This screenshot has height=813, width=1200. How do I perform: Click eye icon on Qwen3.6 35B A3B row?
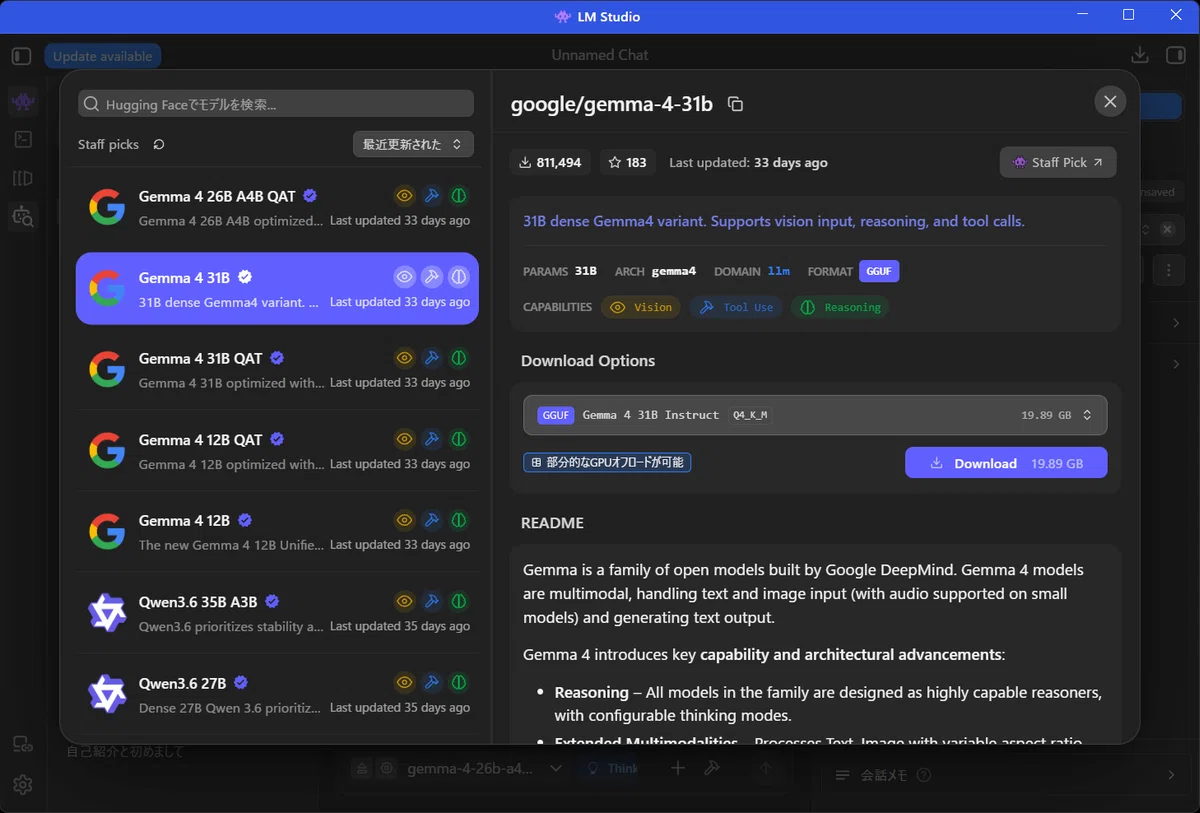(405, 601)
